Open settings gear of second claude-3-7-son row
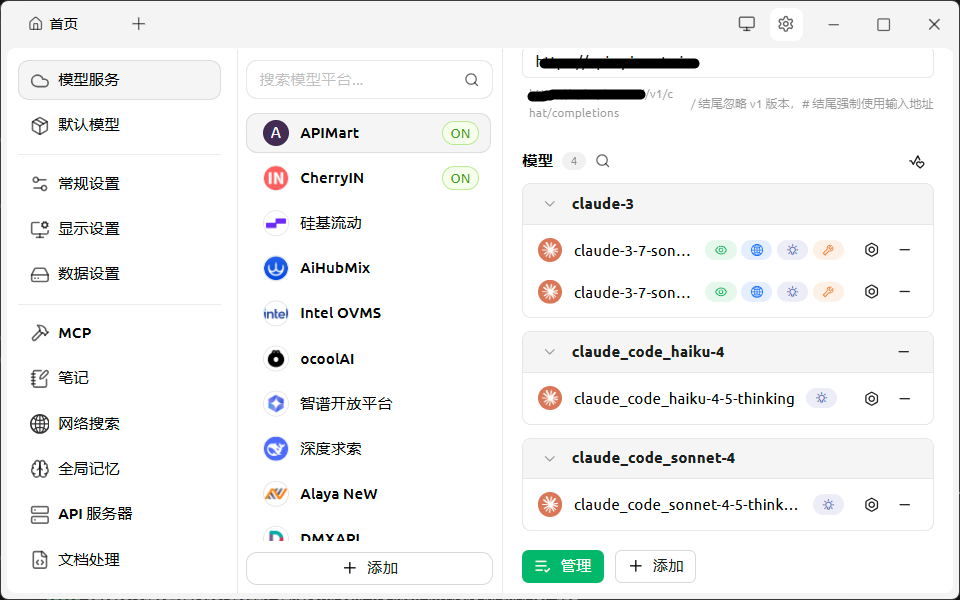 point(871,291)
